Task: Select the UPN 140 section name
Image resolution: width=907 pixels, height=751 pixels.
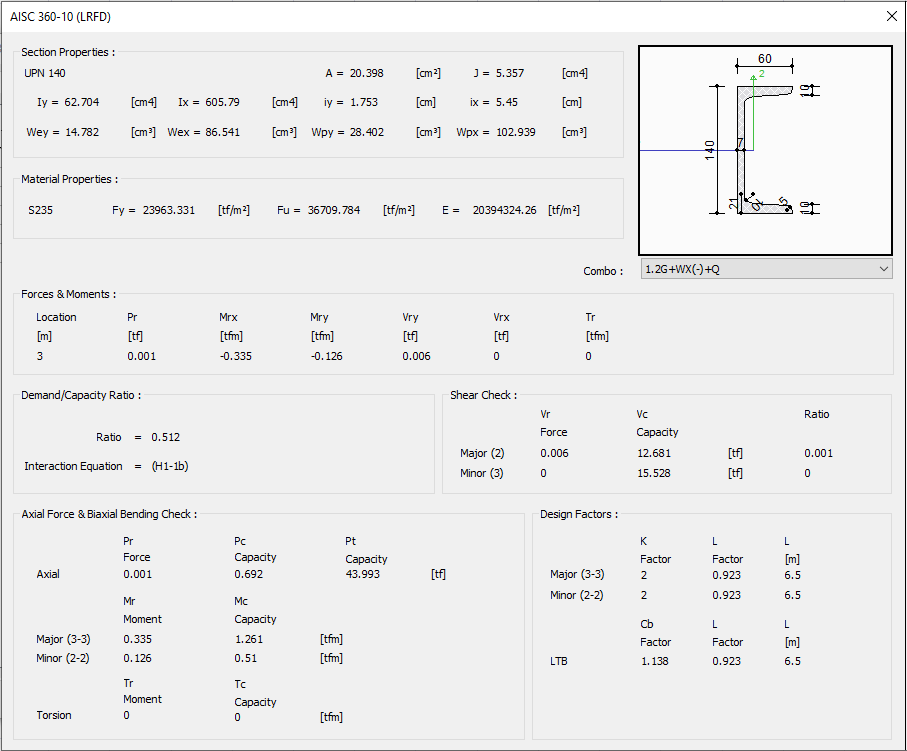Action: pos(45,73)
